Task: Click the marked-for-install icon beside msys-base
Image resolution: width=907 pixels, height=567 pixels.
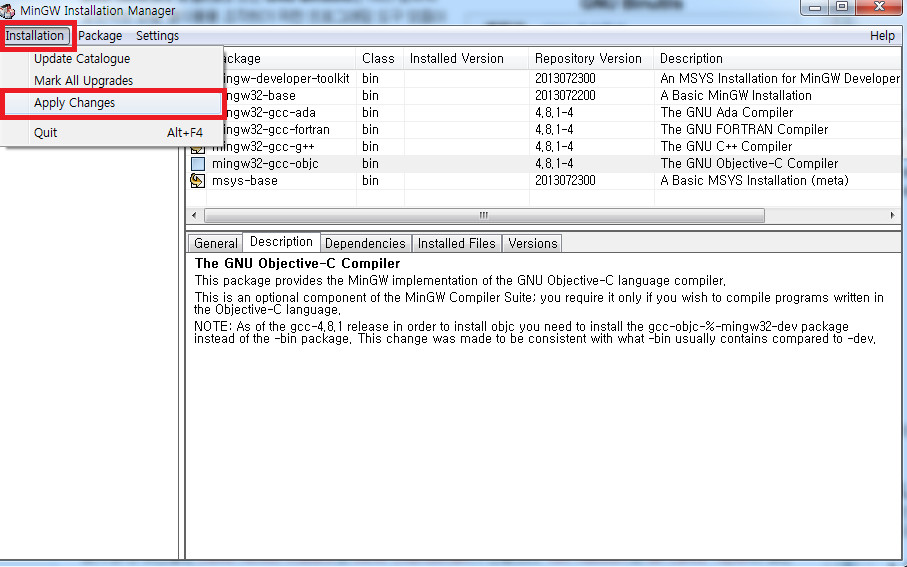Action: coord(197,181)
